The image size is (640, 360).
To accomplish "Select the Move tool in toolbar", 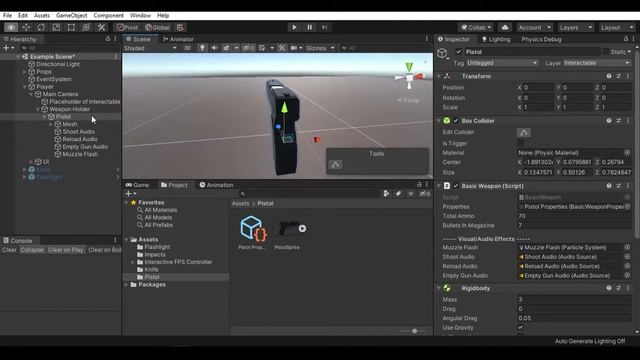I will click(26, 27).
